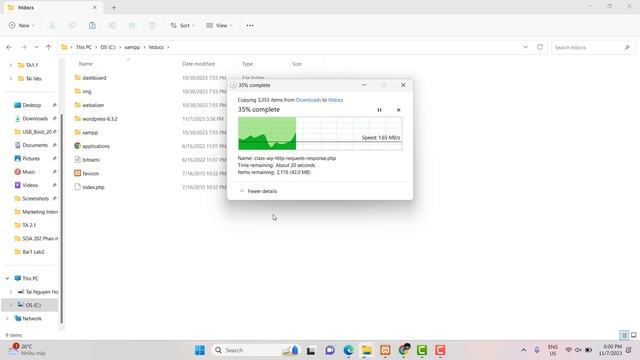
Task: Click the Delete trash icon
Action: pos(152,25)
